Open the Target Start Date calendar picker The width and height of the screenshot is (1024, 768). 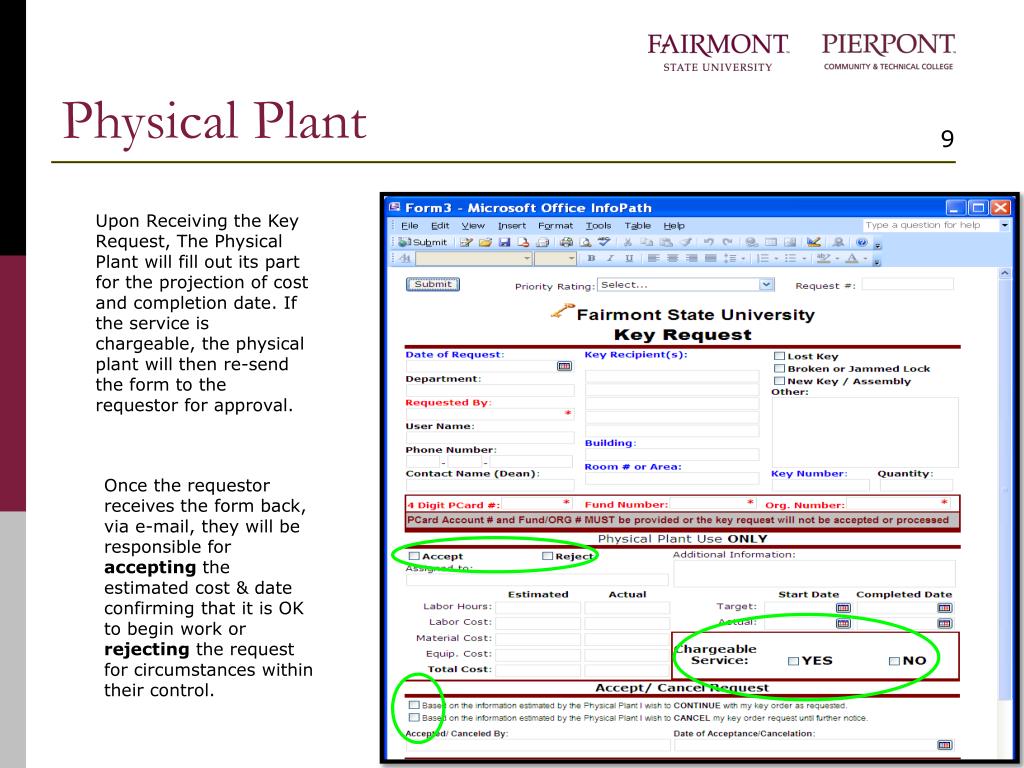pyautogui.click(x=843, y=607)
